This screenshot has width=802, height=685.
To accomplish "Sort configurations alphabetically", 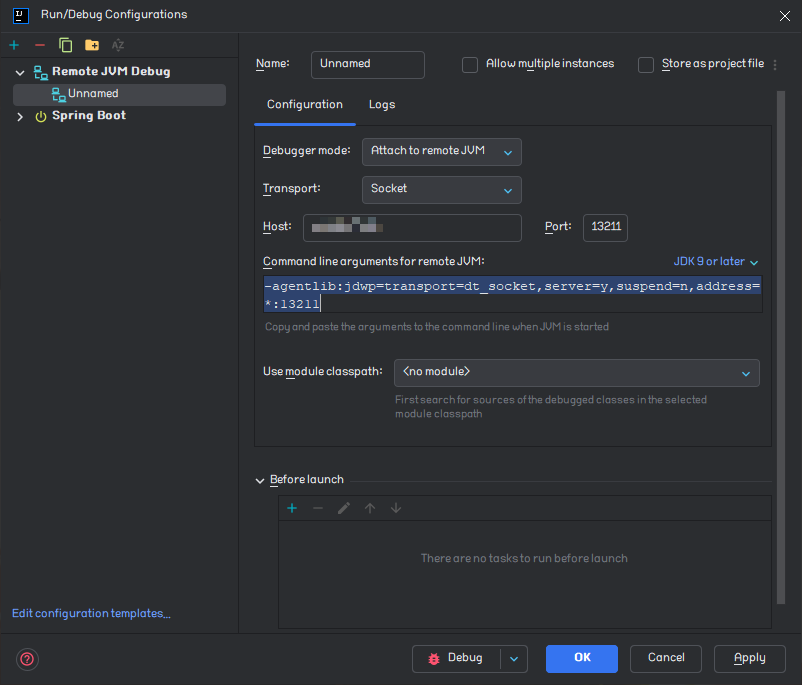I will click(118, 45).
